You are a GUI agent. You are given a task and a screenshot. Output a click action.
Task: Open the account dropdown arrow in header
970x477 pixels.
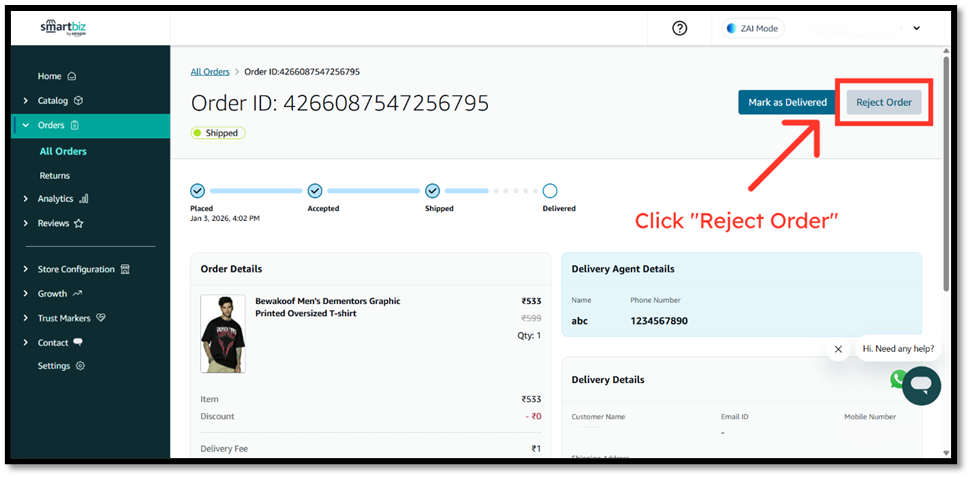(917, 28)
